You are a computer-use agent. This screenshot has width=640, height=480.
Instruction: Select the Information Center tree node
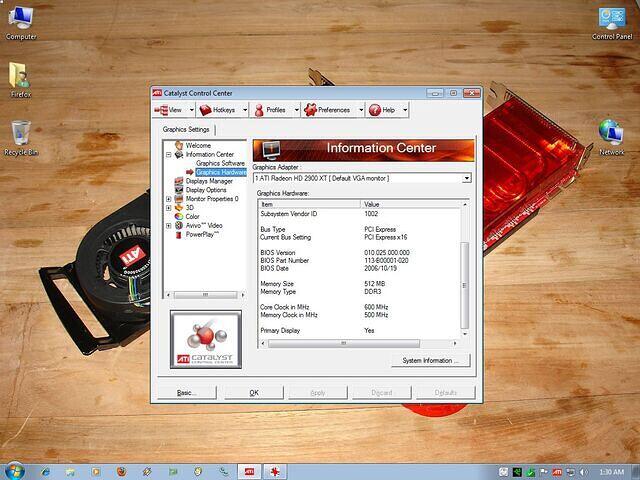click(x=210, y=154)
